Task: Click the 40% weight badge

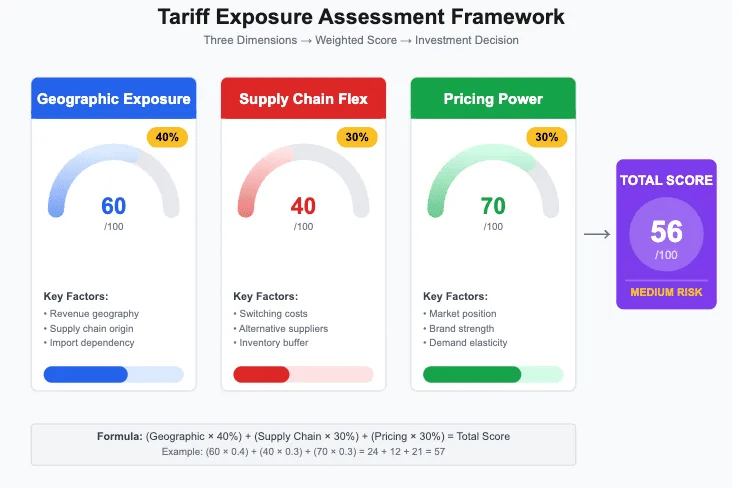Action: coord(167,137)
